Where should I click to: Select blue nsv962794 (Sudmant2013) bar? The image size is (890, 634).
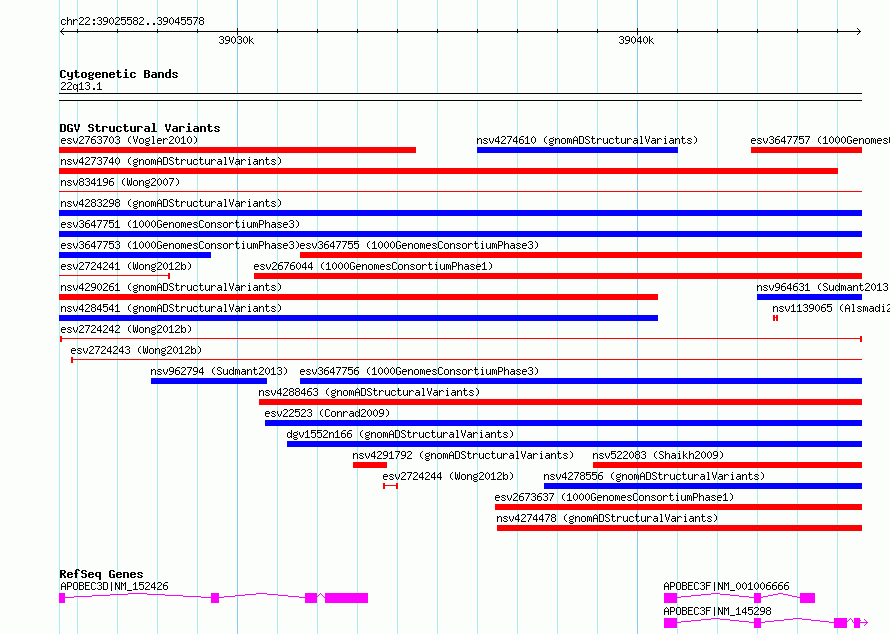[x=209, y=381]
